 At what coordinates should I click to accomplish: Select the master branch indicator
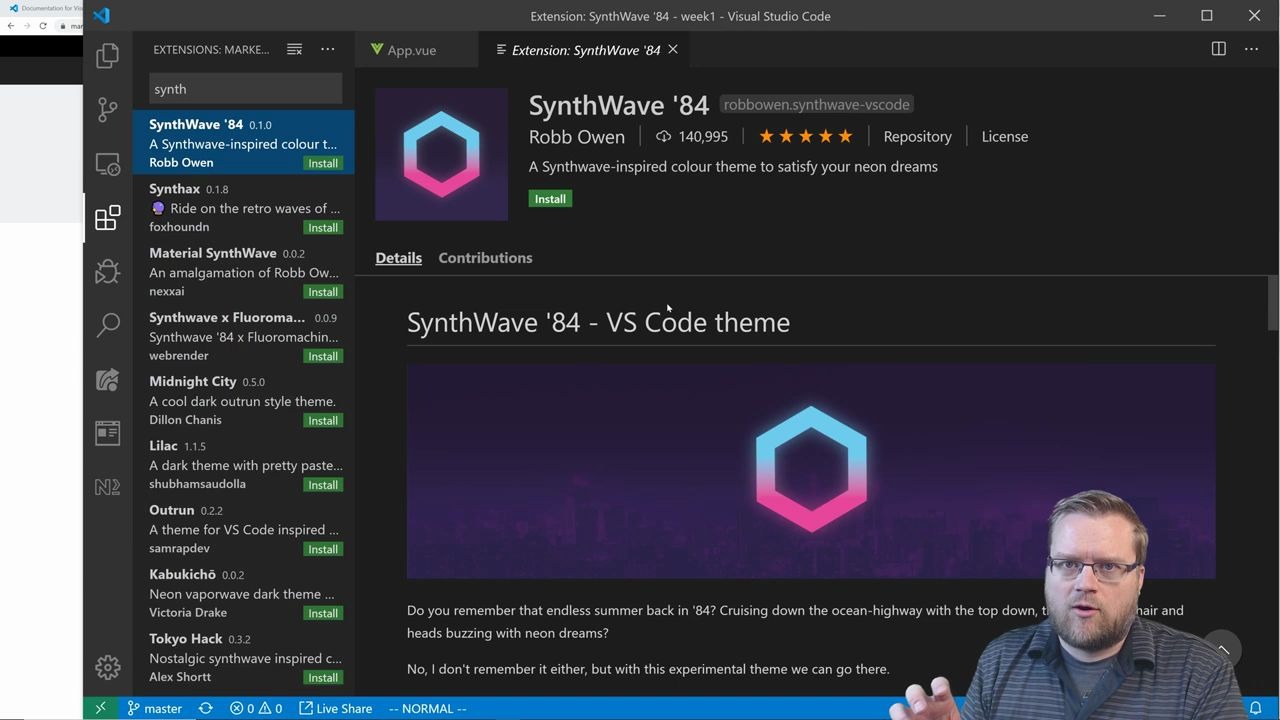(154, 708)
